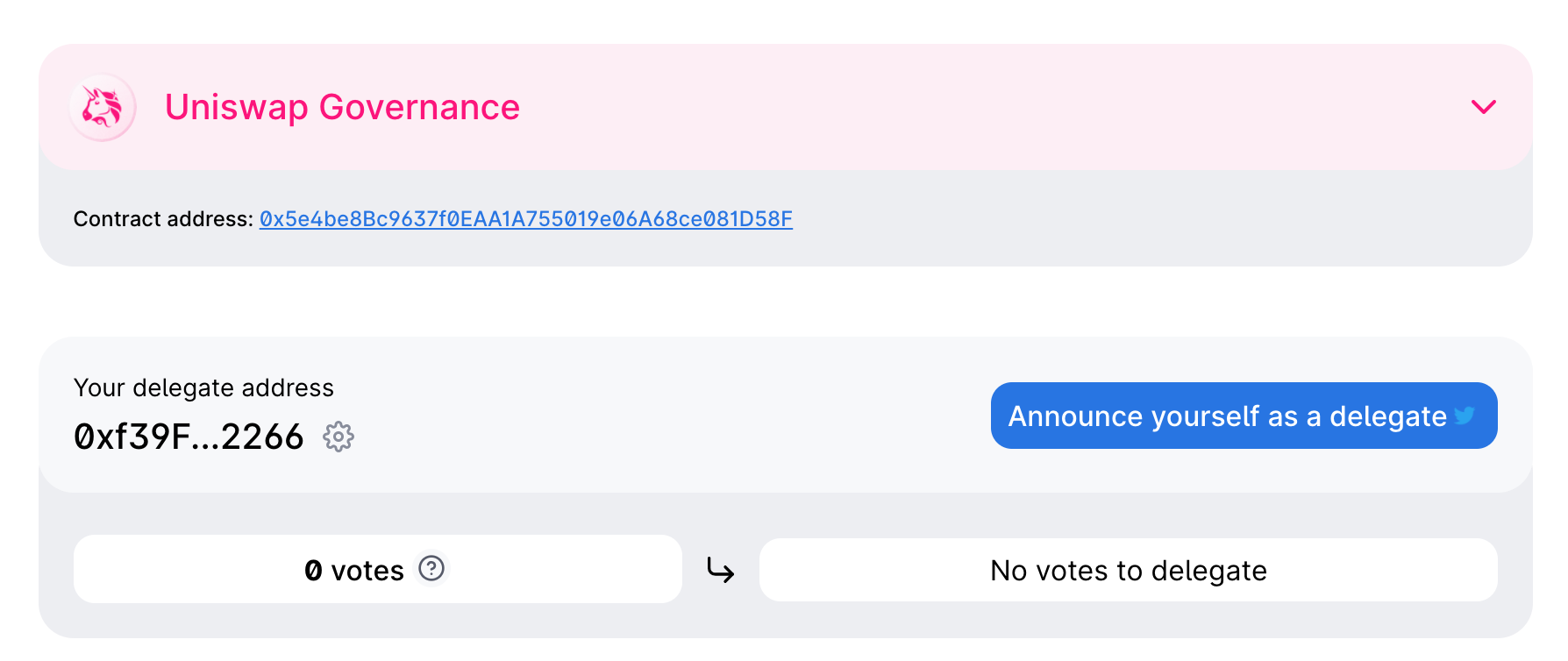Open delegate address settings gear

(339, 437)
